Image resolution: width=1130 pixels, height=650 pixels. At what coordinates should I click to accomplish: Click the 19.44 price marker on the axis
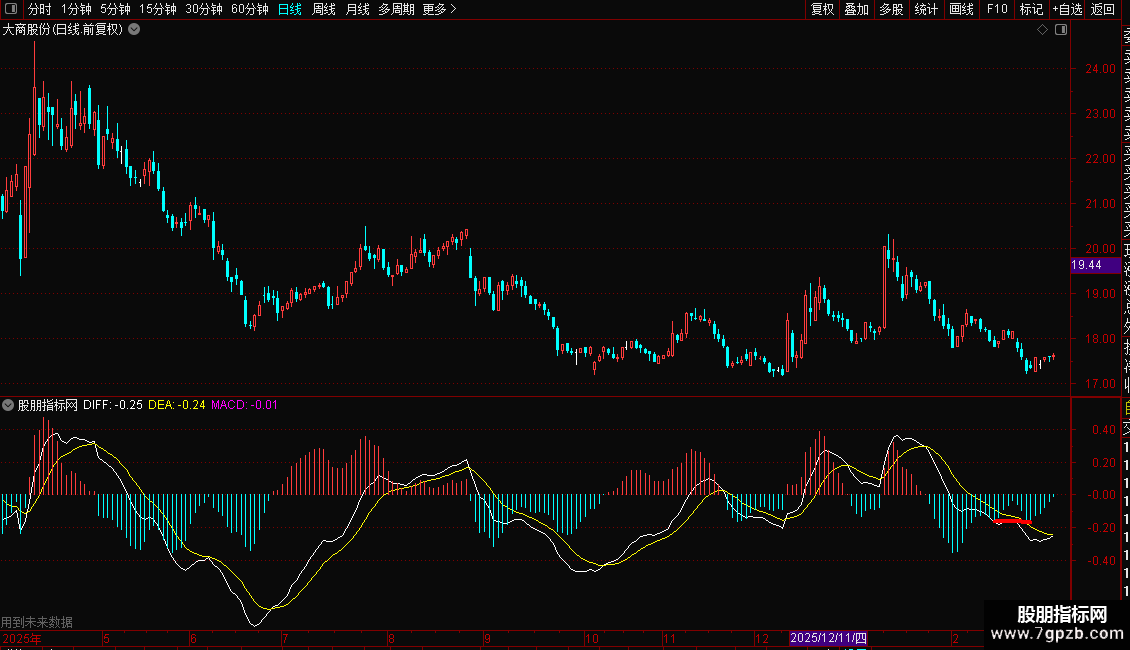[x=1095, y=265]
